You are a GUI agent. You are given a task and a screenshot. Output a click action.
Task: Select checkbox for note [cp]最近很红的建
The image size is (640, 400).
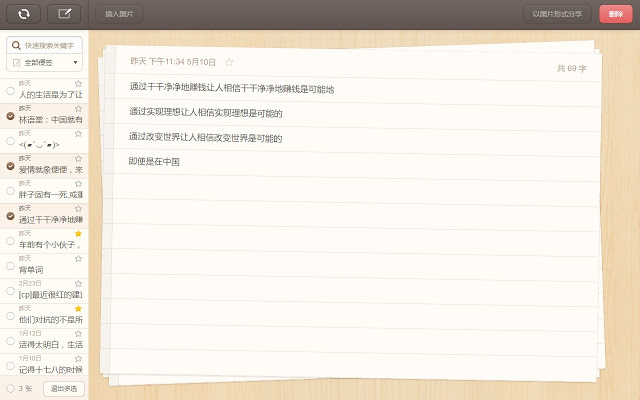tap(11, 291)
